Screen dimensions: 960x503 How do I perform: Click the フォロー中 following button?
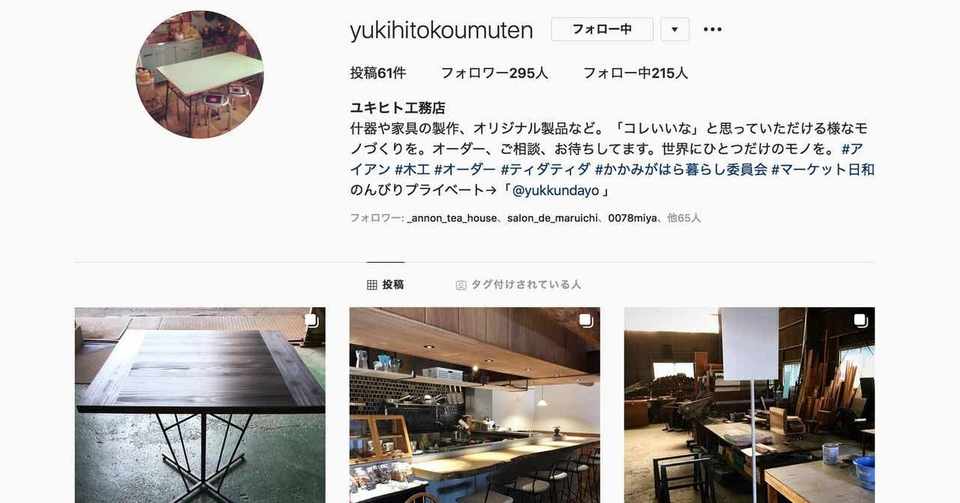(602, 29)
